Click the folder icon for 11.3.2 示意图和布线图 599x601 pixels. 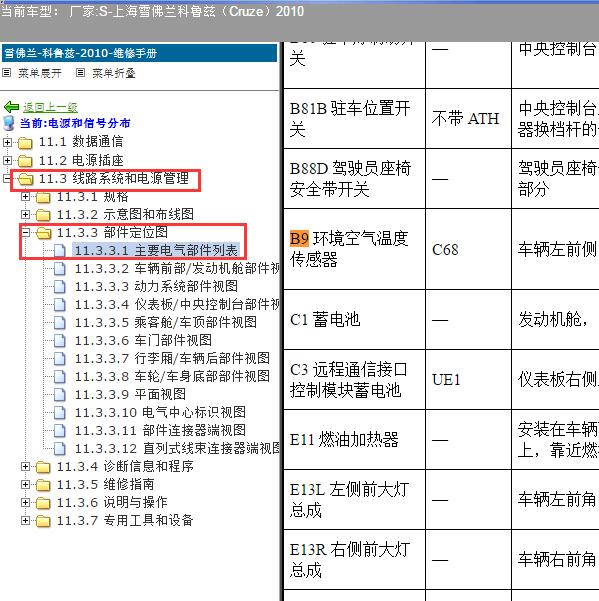43,215
